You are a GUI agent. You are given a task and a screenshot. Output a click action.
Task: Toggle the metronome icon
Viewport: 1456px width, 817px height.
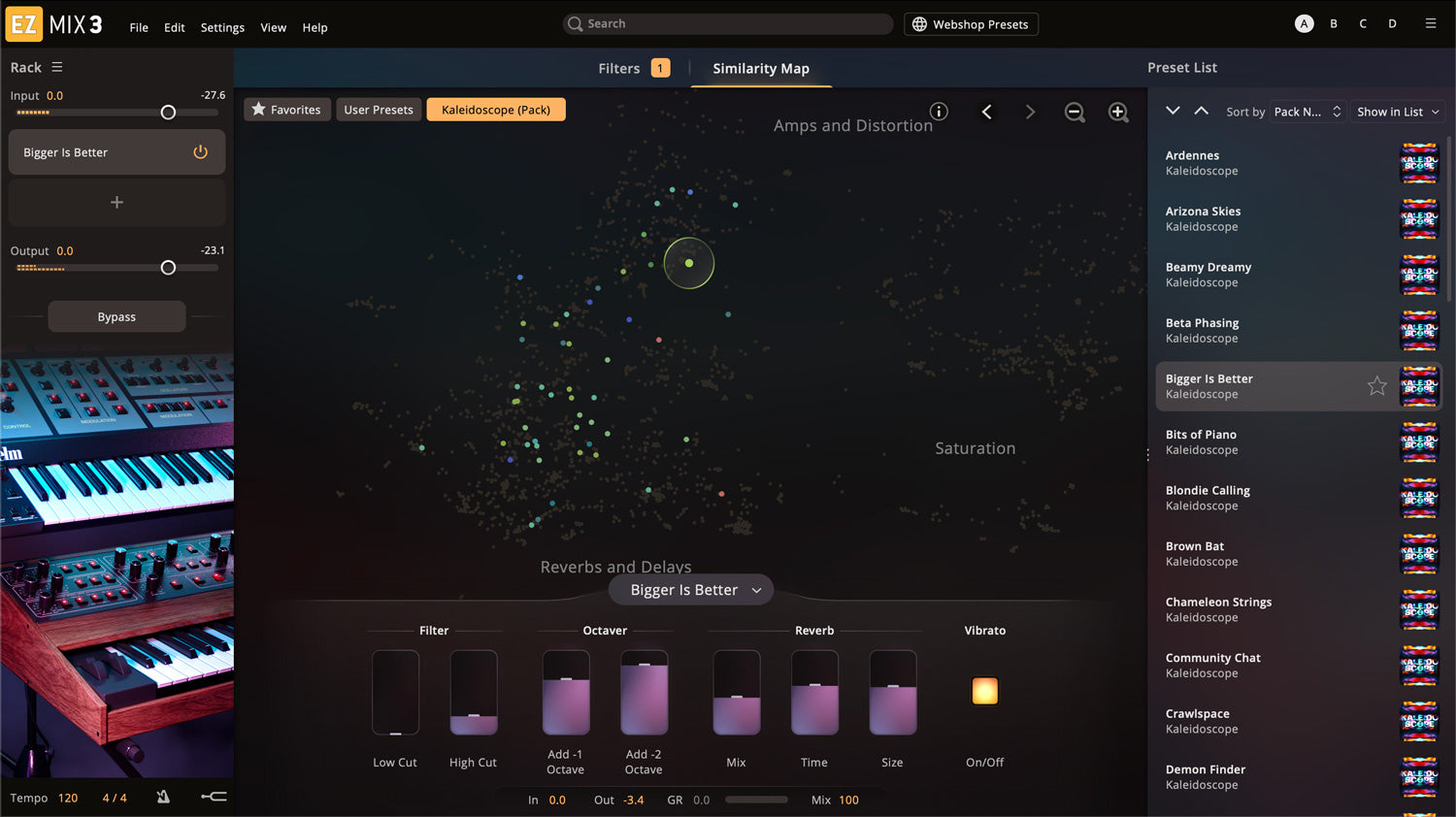163,798
